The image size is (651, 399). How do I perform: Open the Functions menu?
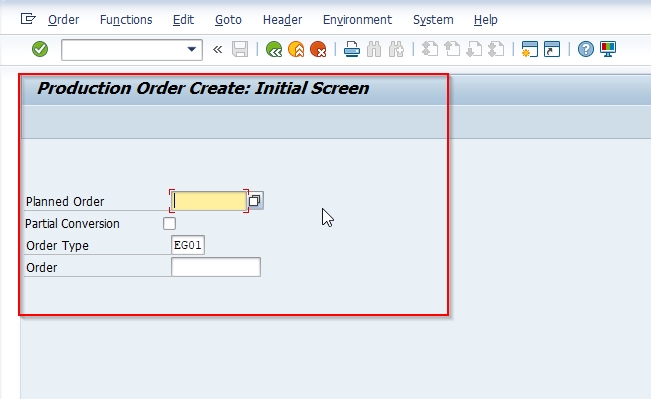click(x=126, y=20)
